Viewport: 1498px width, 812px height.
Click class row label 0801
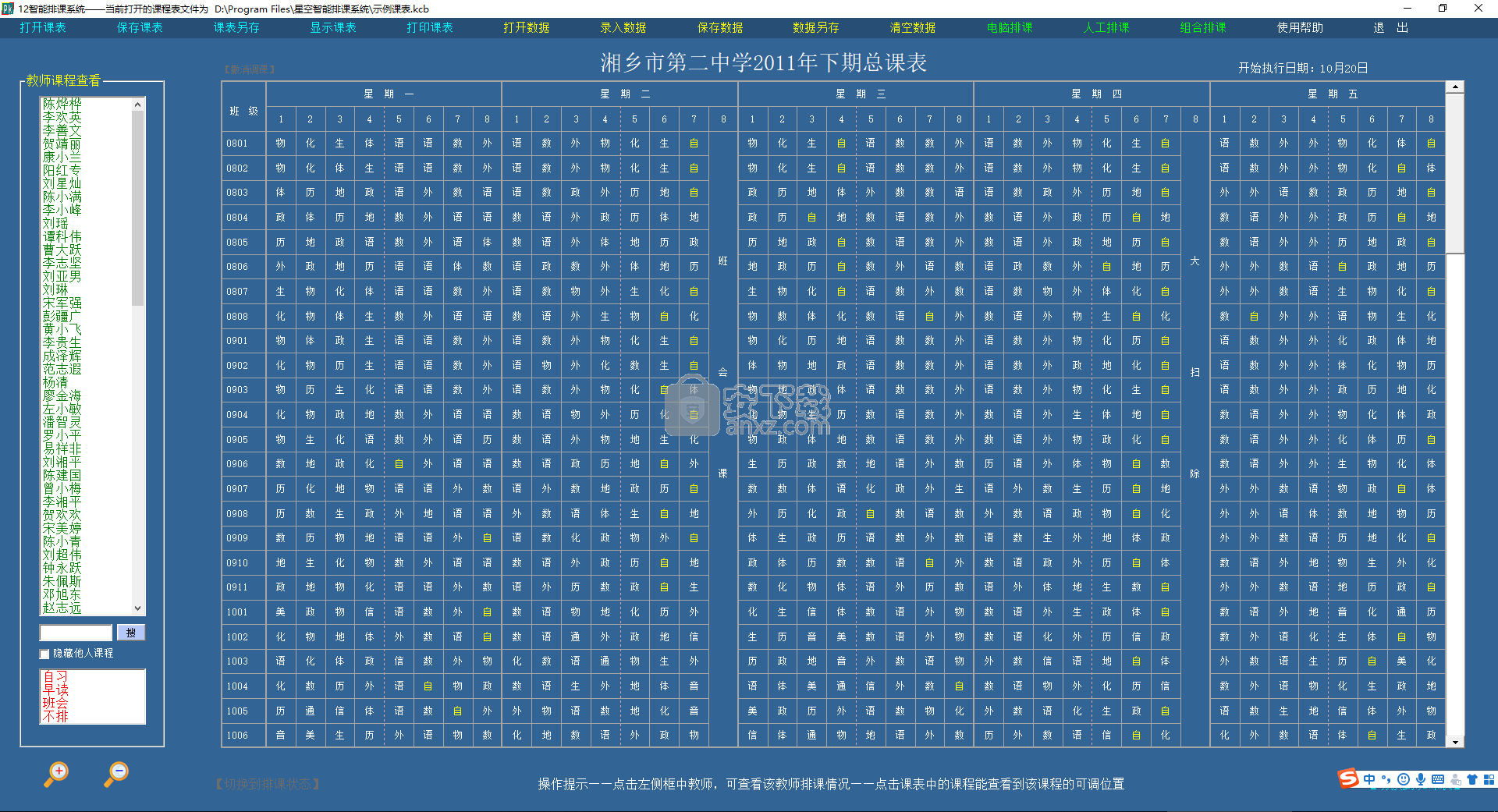pos(237,144)
